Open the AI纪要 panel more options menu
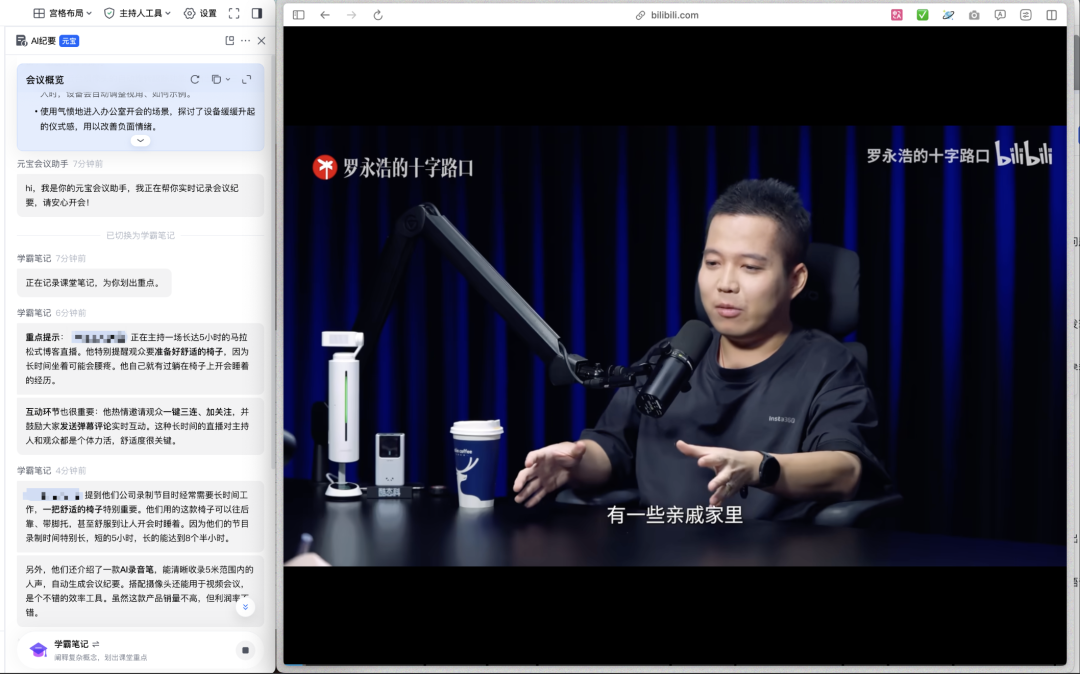The width and height of the screenshot is (1080, 674). [x=244, y=40]
